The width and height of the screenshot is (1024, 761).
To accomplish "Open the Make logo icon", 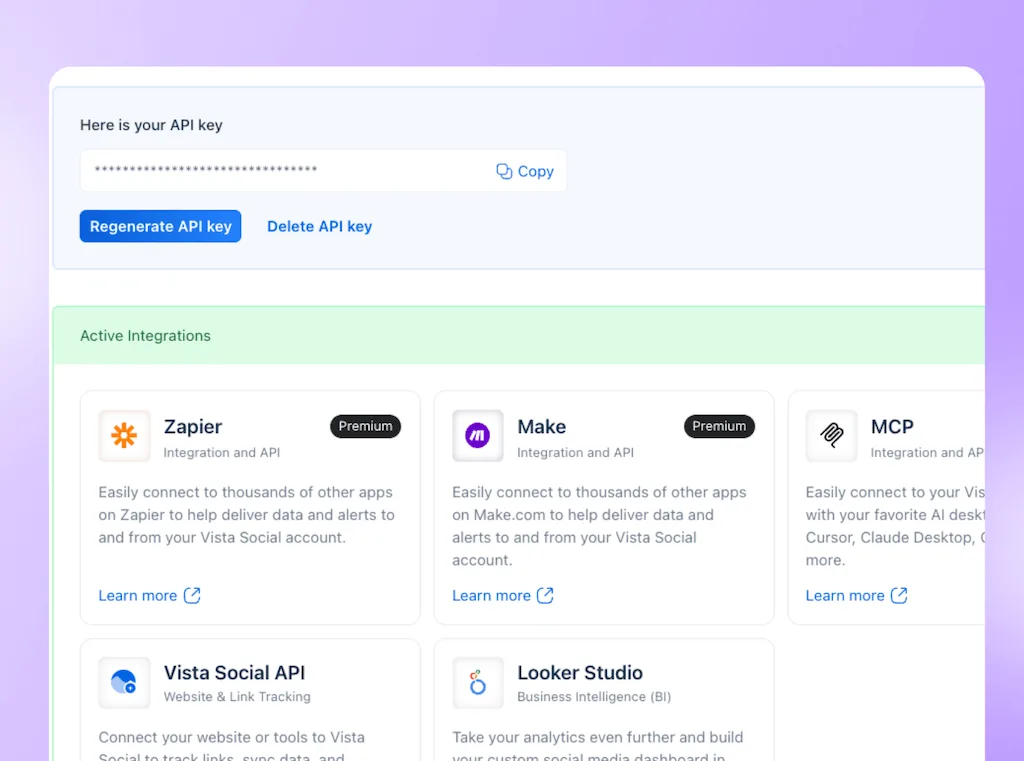I will tap(477, 436).
